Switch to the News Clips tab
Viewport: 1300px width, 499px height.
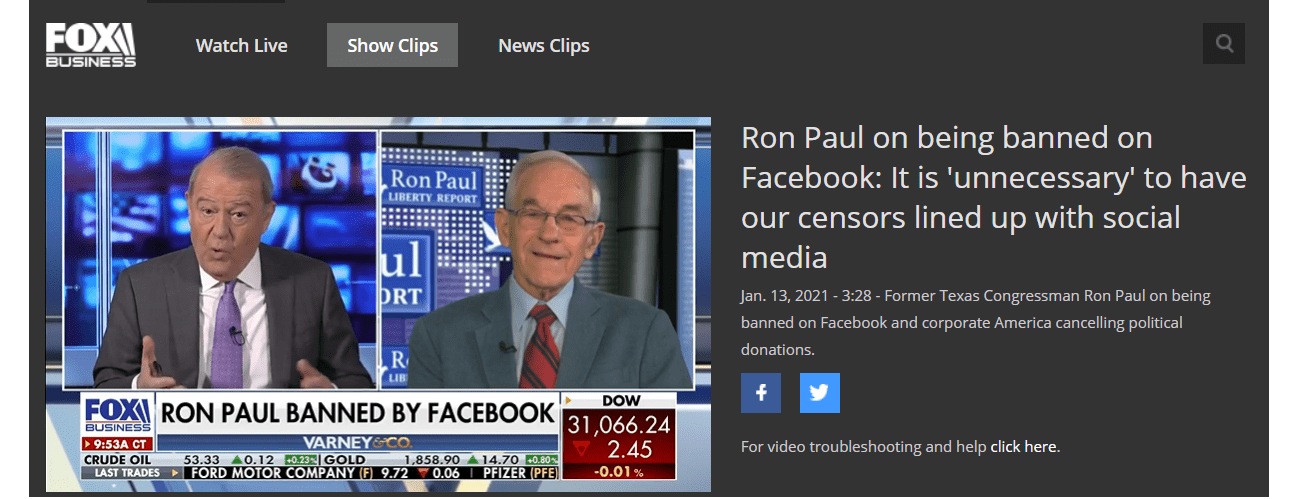point(544,45)
